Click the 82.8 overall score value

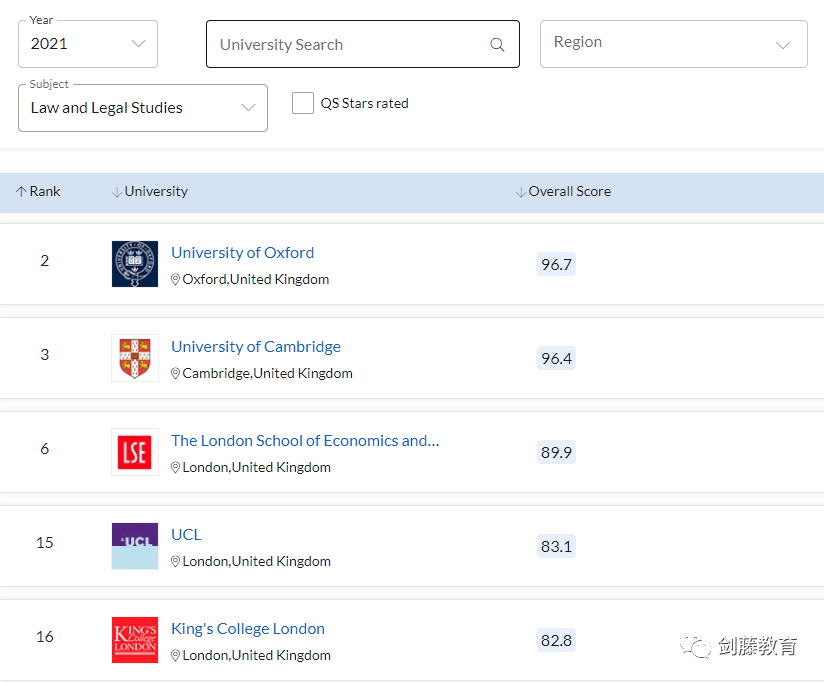(557, 640)
